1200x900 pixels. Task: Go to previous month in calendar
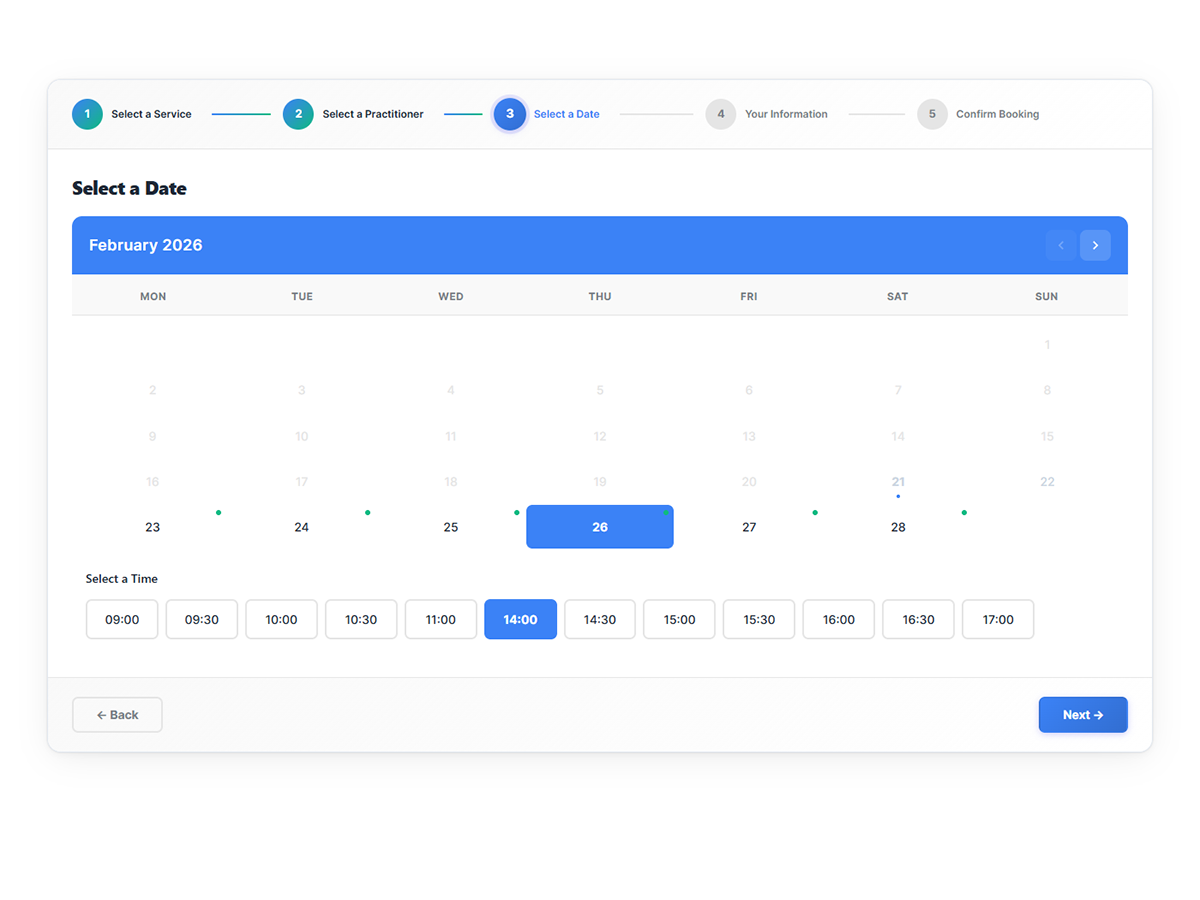pyautogui.click(x=1061, y=245)
